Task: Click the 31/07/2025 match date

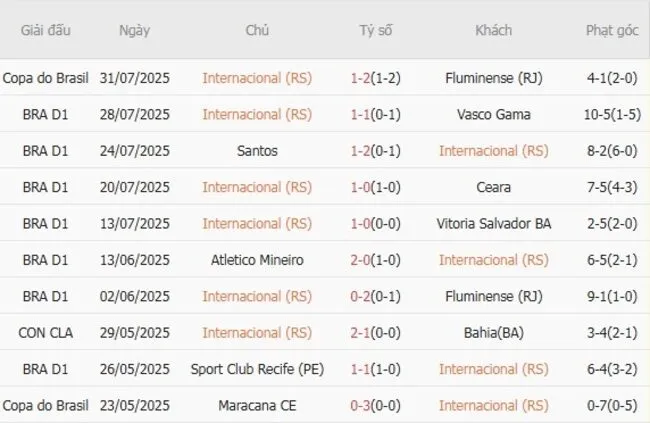Action: pyautogui.click(x=135, y=78)
